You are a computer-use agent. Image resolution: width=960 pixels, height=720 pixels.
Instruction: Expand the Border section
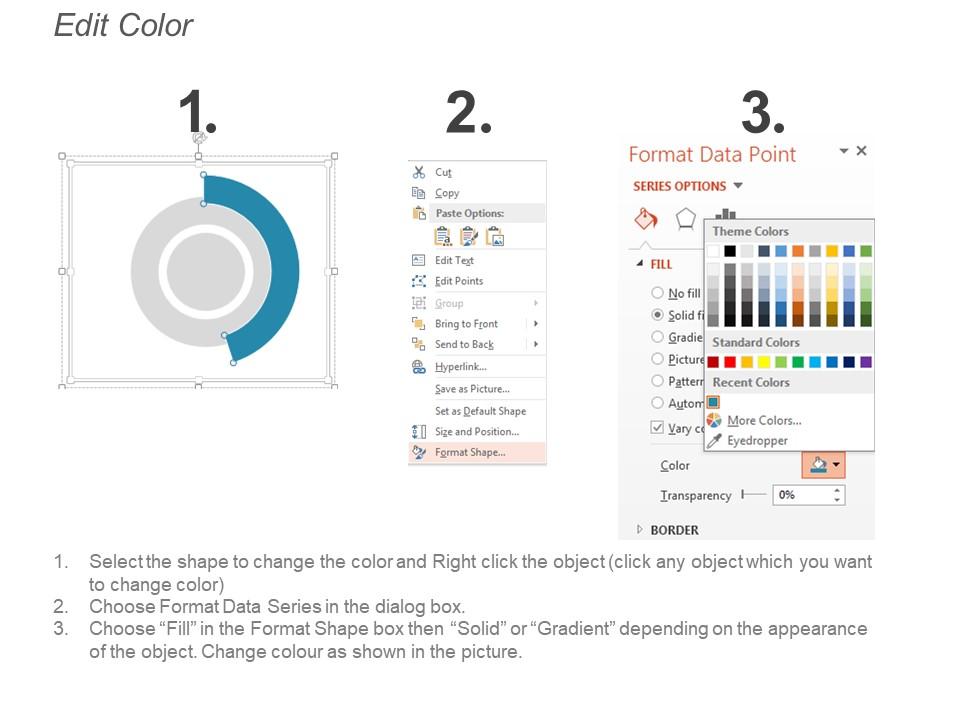[640, 530]
